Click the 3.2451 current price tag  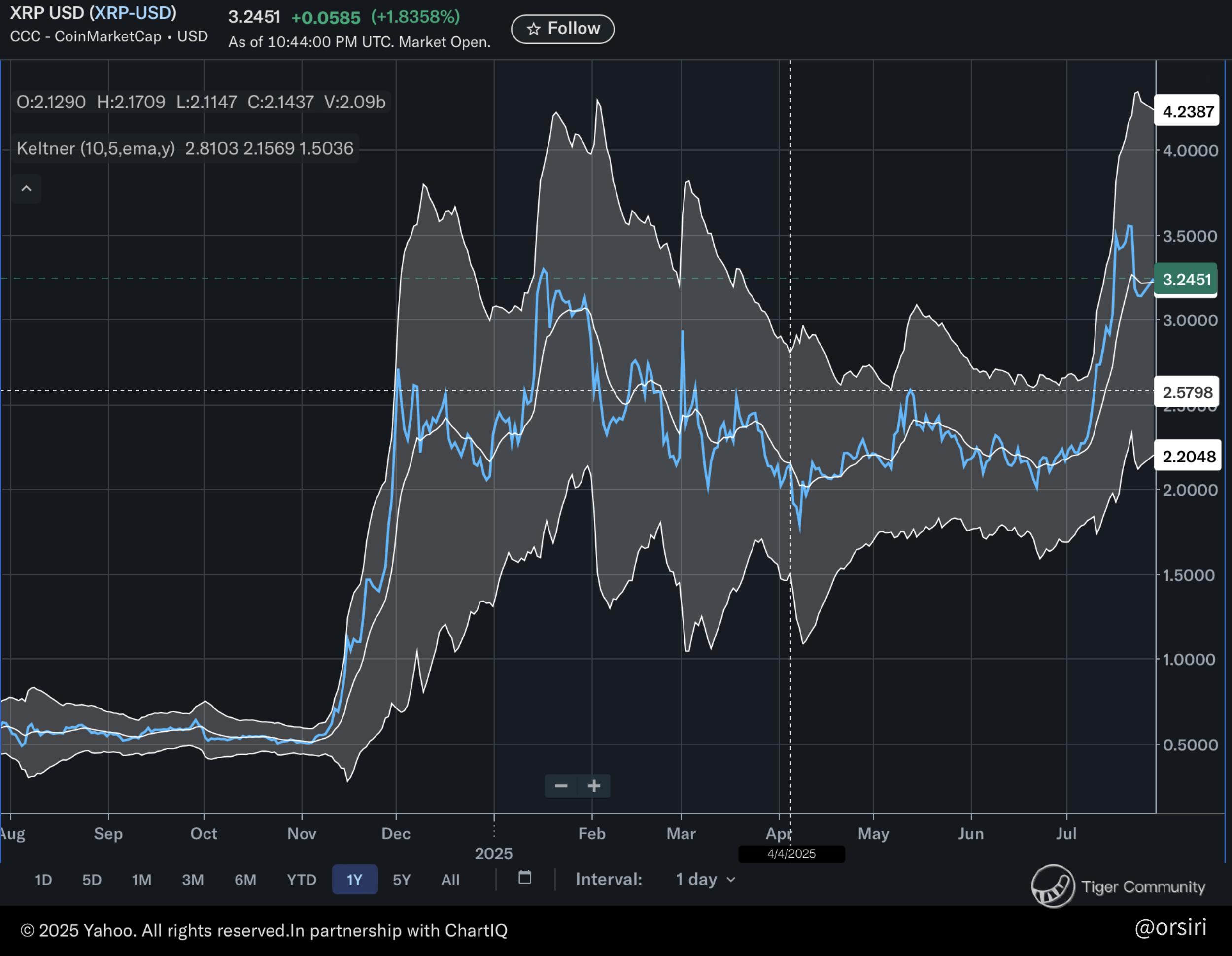(1186, 280)
